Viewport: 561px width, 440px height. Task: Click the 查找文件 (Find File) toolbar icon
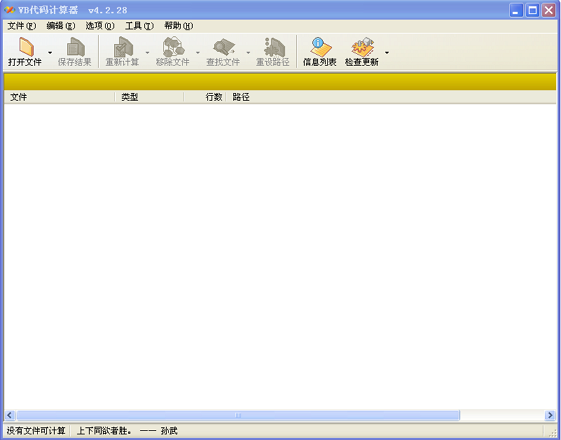tap(223, 52)
